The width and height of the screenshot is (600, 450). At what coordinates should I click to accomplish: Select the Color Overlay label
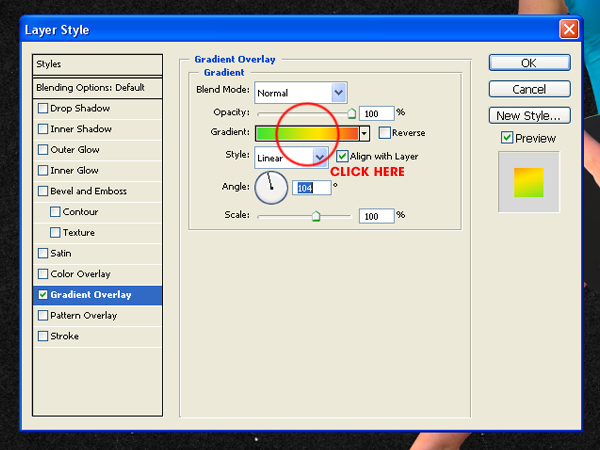(80, 274)
